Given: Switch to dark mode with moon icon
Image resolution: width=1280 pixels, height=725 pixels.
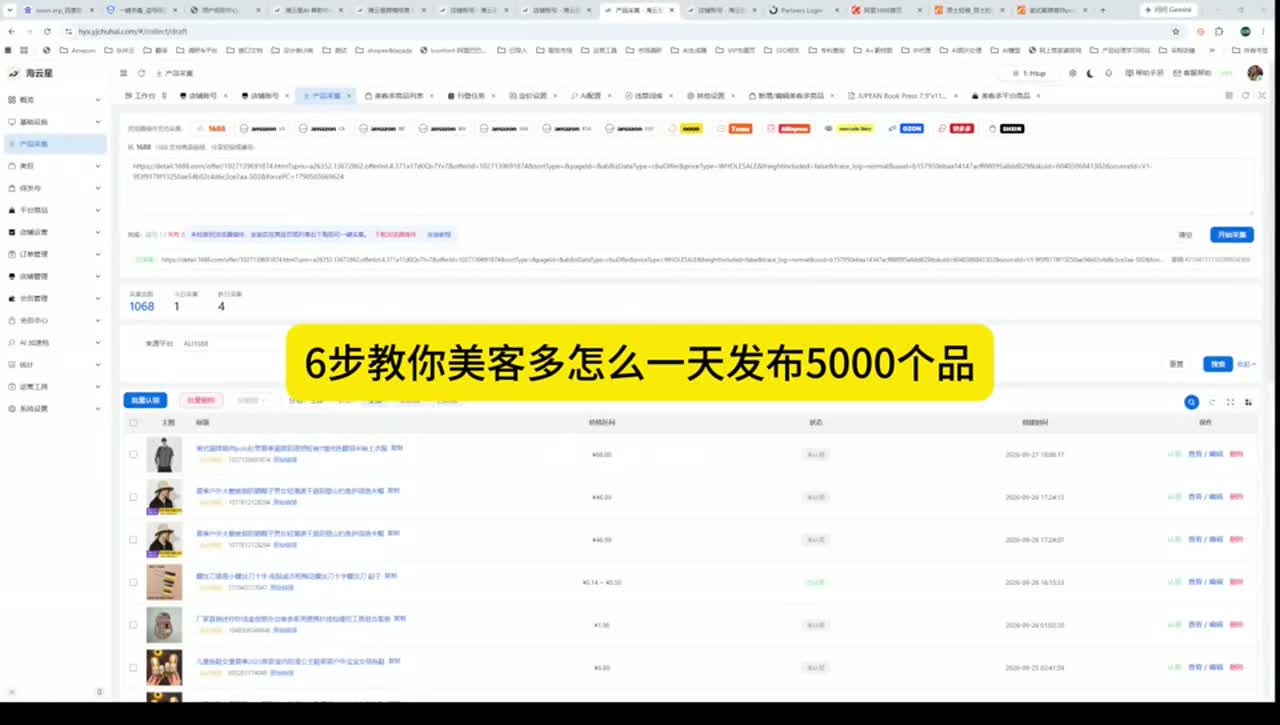Looking at the screenshot, I should (x=1091, y=73).
